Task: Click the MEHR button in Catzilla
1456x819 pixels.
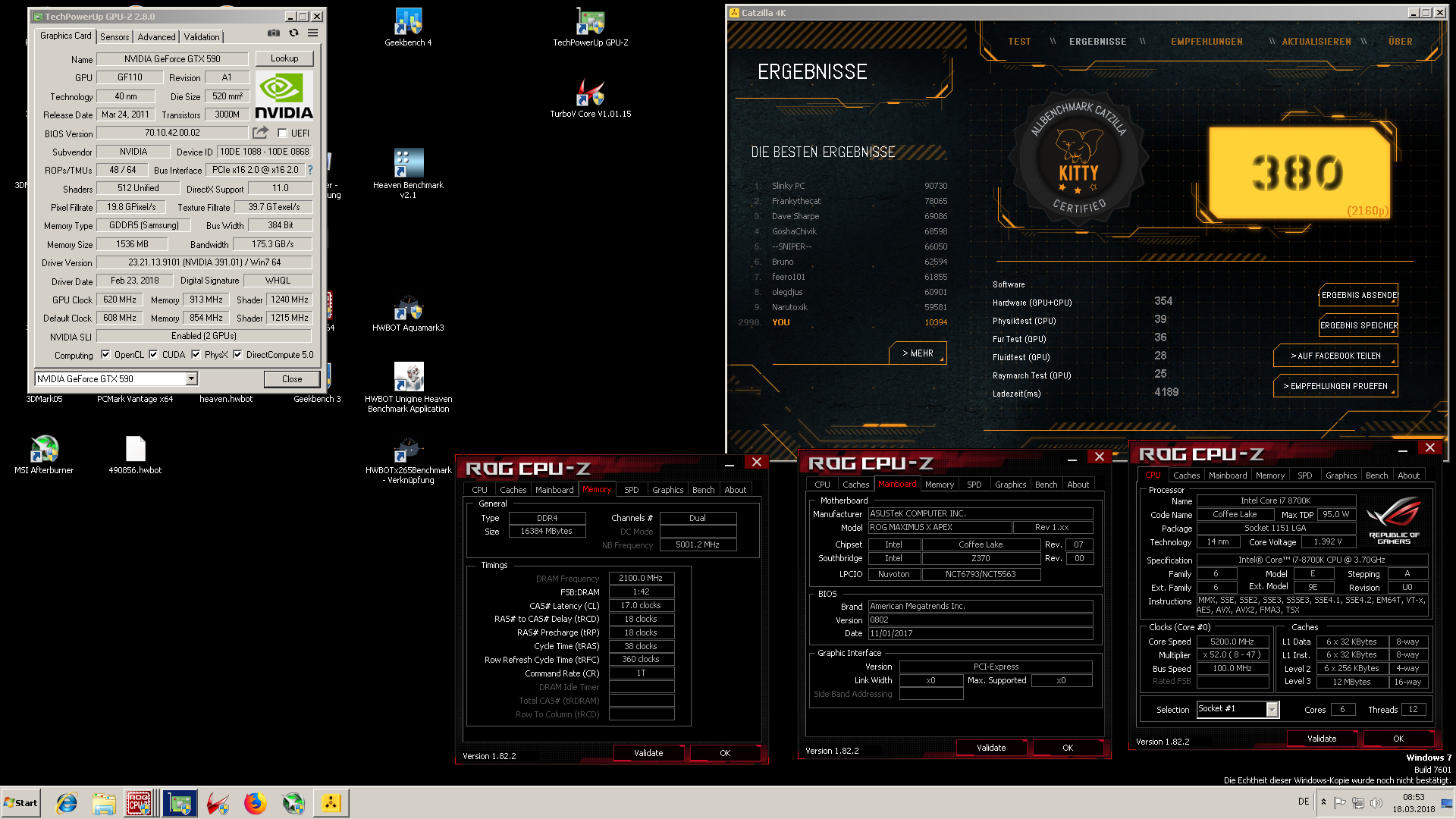Action: coord(918,353)
